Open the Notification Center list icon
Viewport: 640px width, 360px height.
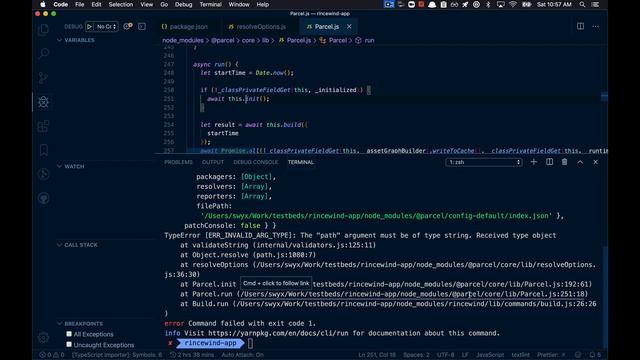pyautogui.click(x=596, y=4)
